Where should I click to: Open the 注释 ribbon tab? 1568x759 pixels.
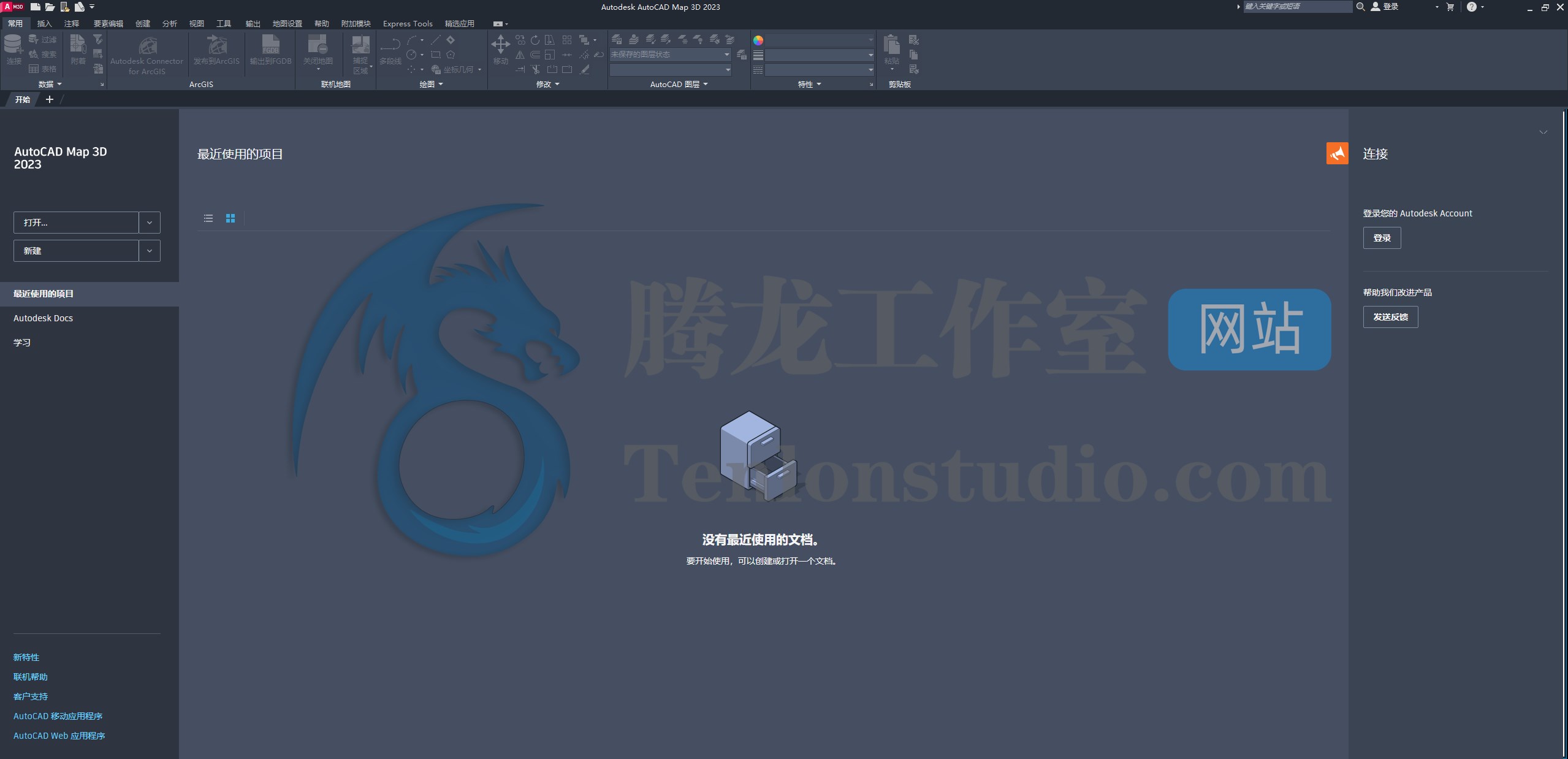coord(72,23)
